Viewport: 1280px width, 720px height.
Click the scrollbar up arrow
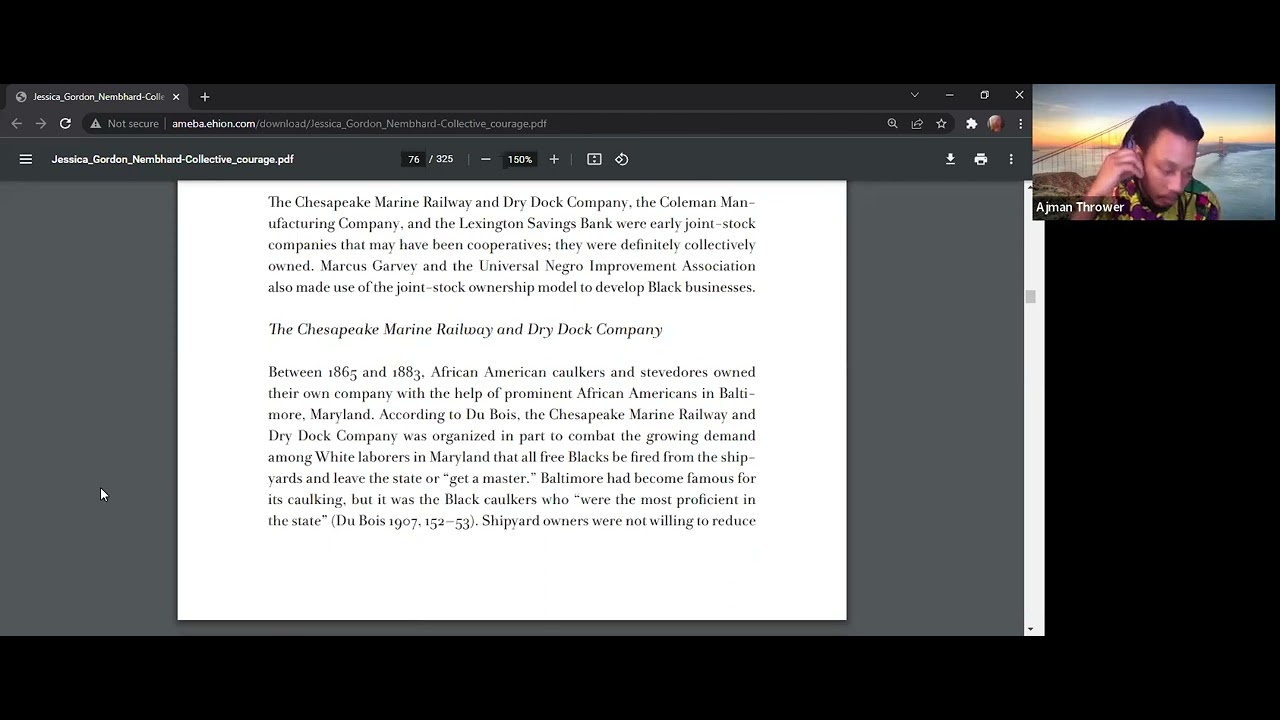[x=1030, y=187]
